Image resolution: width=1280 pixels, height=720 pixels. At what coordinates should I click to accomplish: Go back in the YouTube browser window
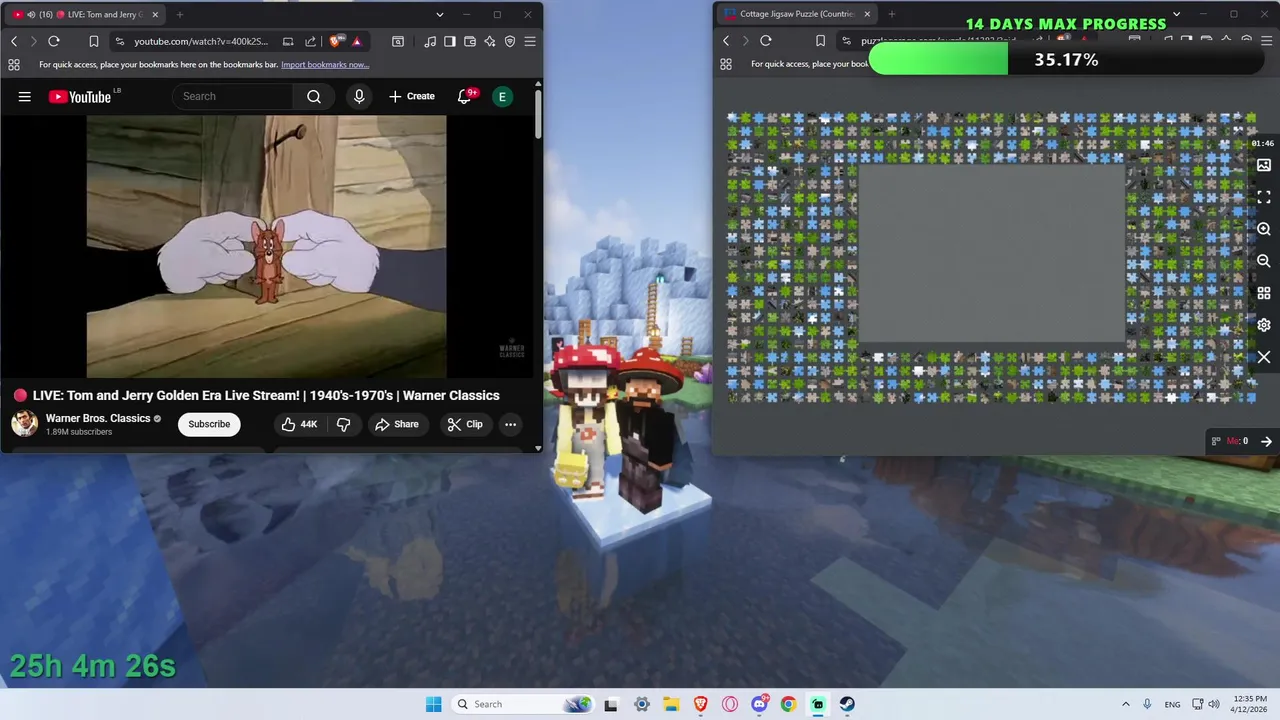[x=14, y=41]
